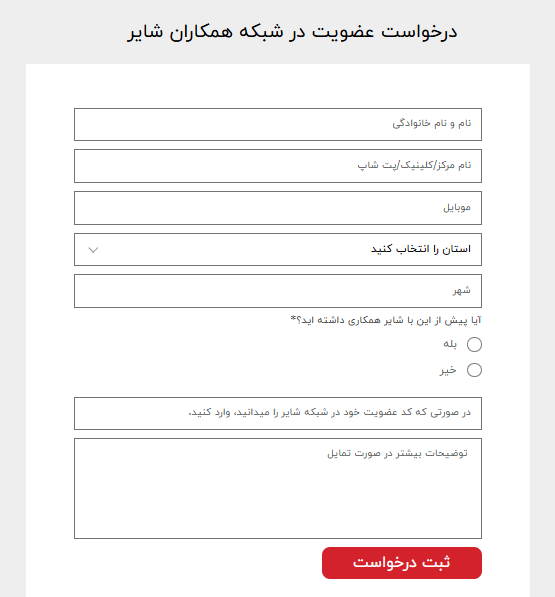This screenshot has width=555, height=597.
Task: Focus the 'نام و نام خانوادگی' field
Action: coord(278,125)
